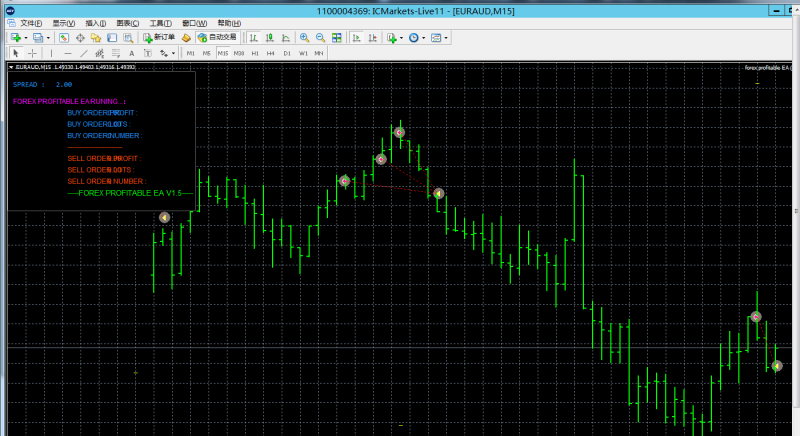Switch timeframe to M30
This screenshot has height=436, width=800.
tap(239, 53)
